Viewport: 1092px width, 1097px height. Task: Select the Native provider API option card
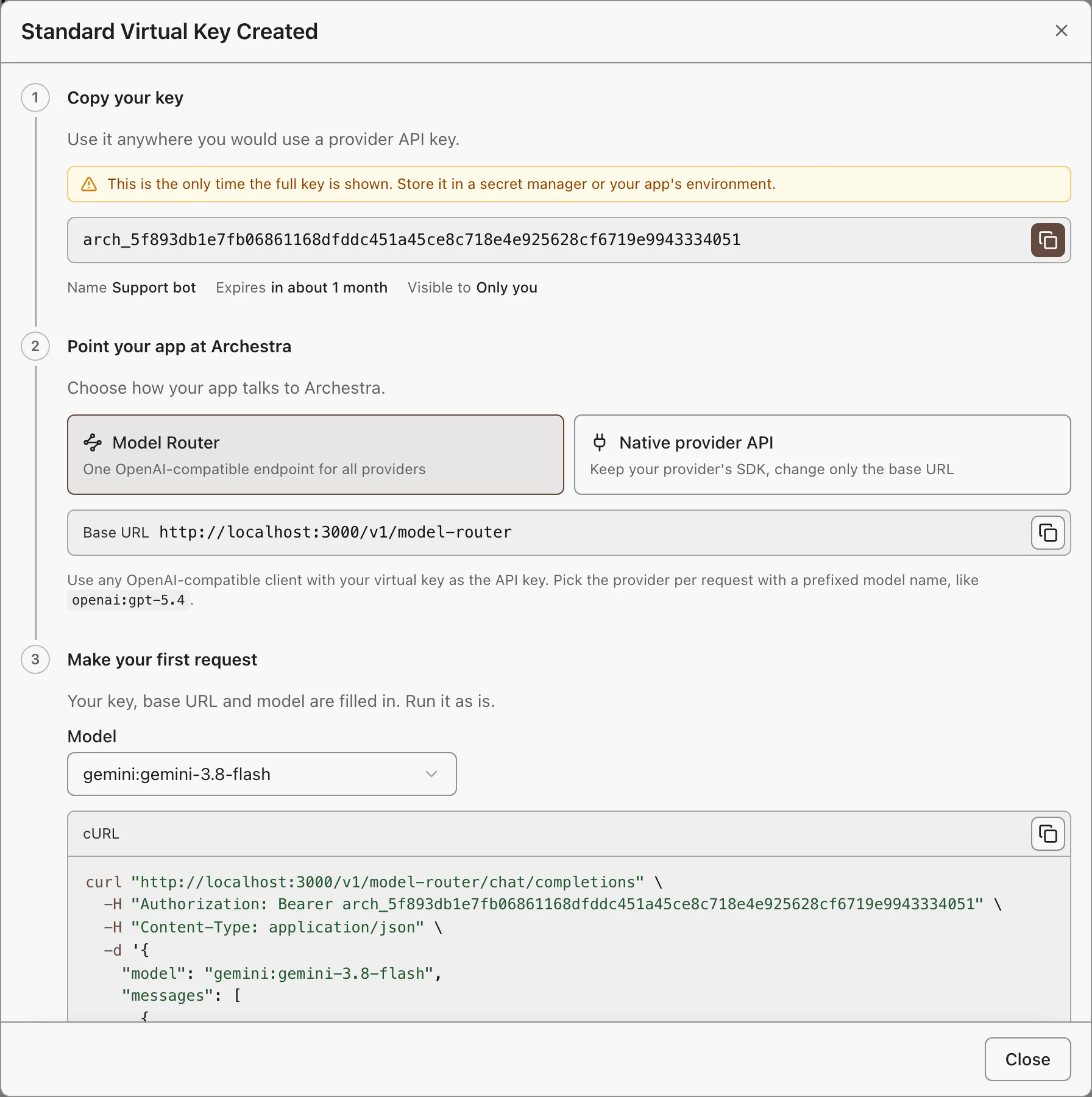point(822,455)
